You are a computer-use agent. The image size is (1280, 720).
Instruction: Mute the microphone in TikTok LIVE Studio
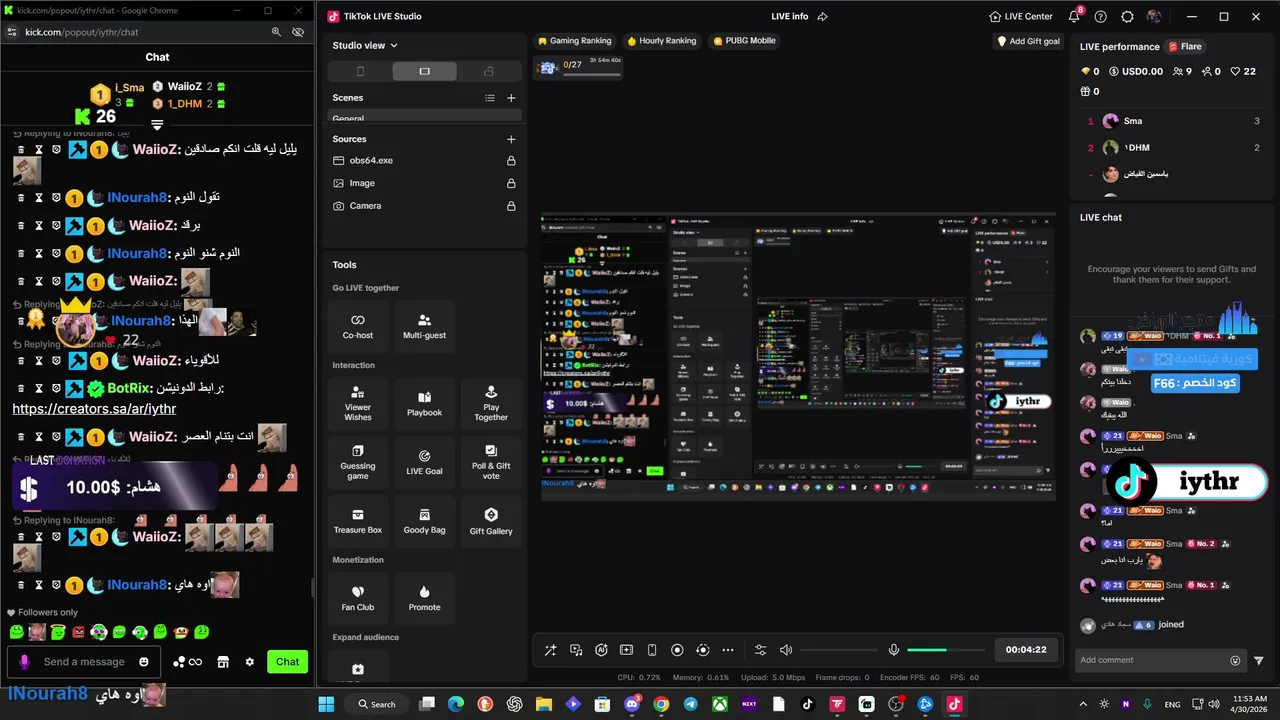894,650
